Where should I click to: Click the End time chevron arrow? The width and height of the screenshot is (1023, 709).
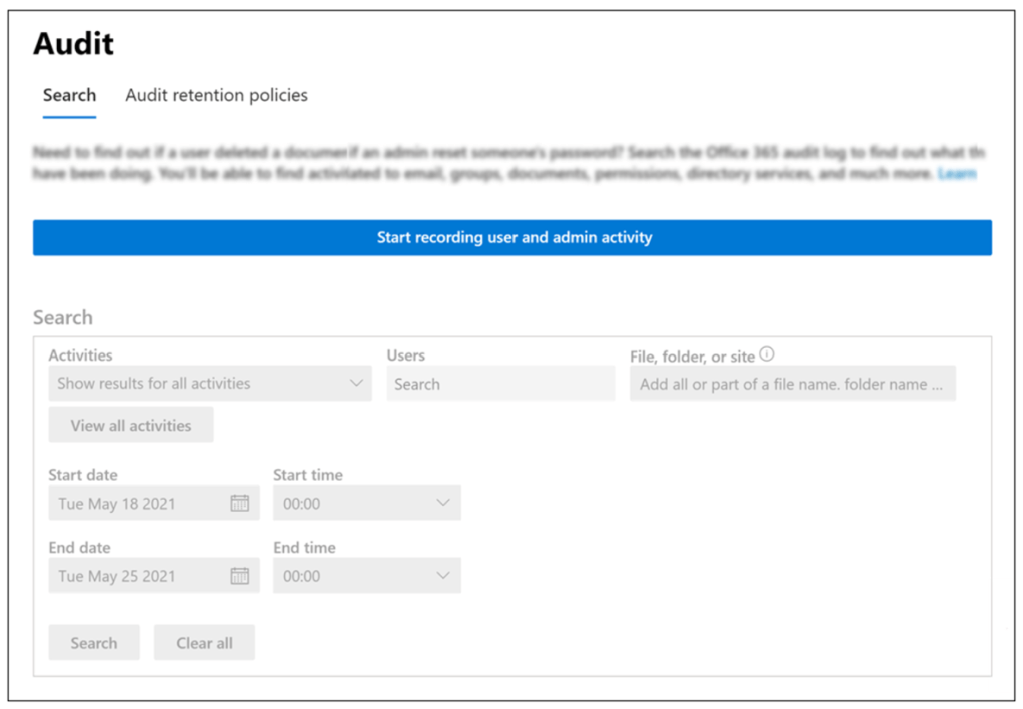coord(444,576)
